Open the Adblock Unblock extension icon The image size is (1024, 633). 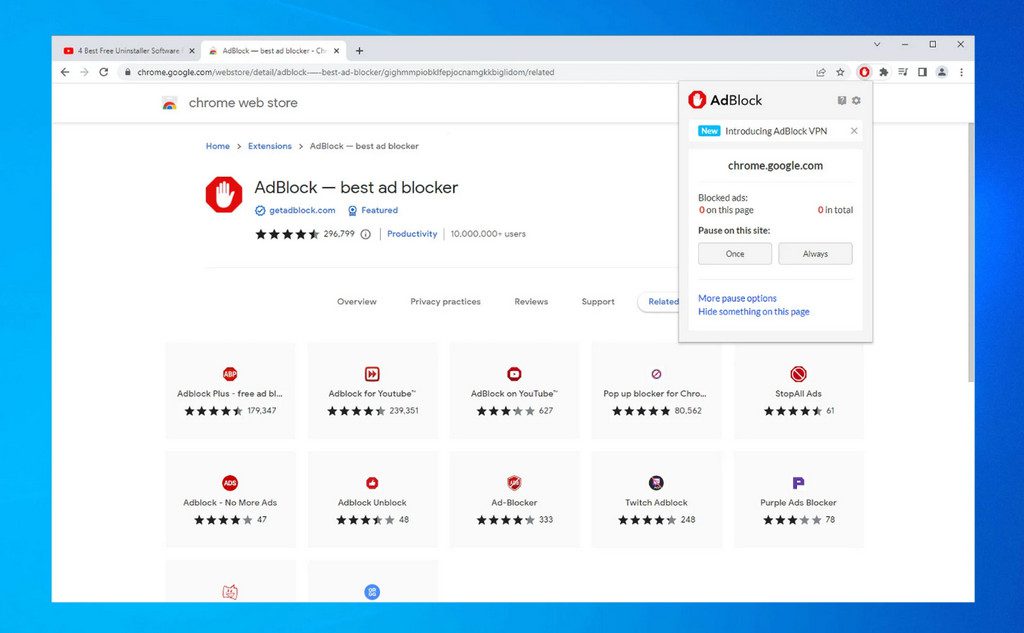tap(372, 483)
